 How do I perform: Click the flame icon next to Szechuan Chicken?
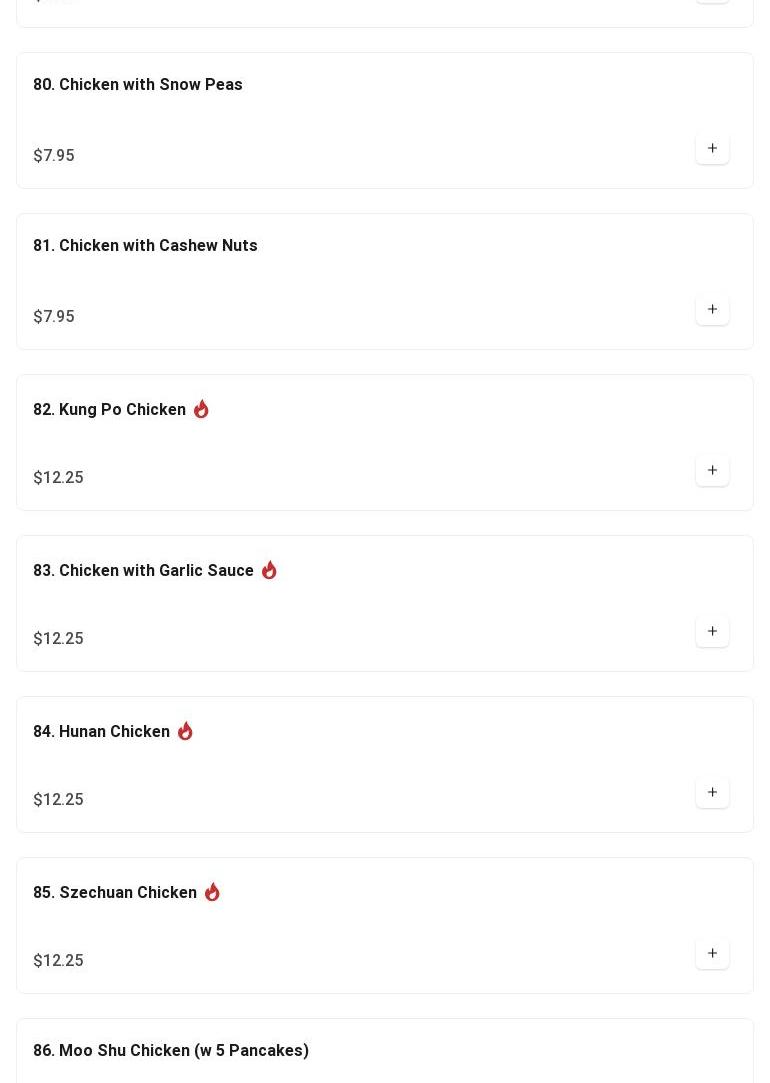click(x=212, y=892)
